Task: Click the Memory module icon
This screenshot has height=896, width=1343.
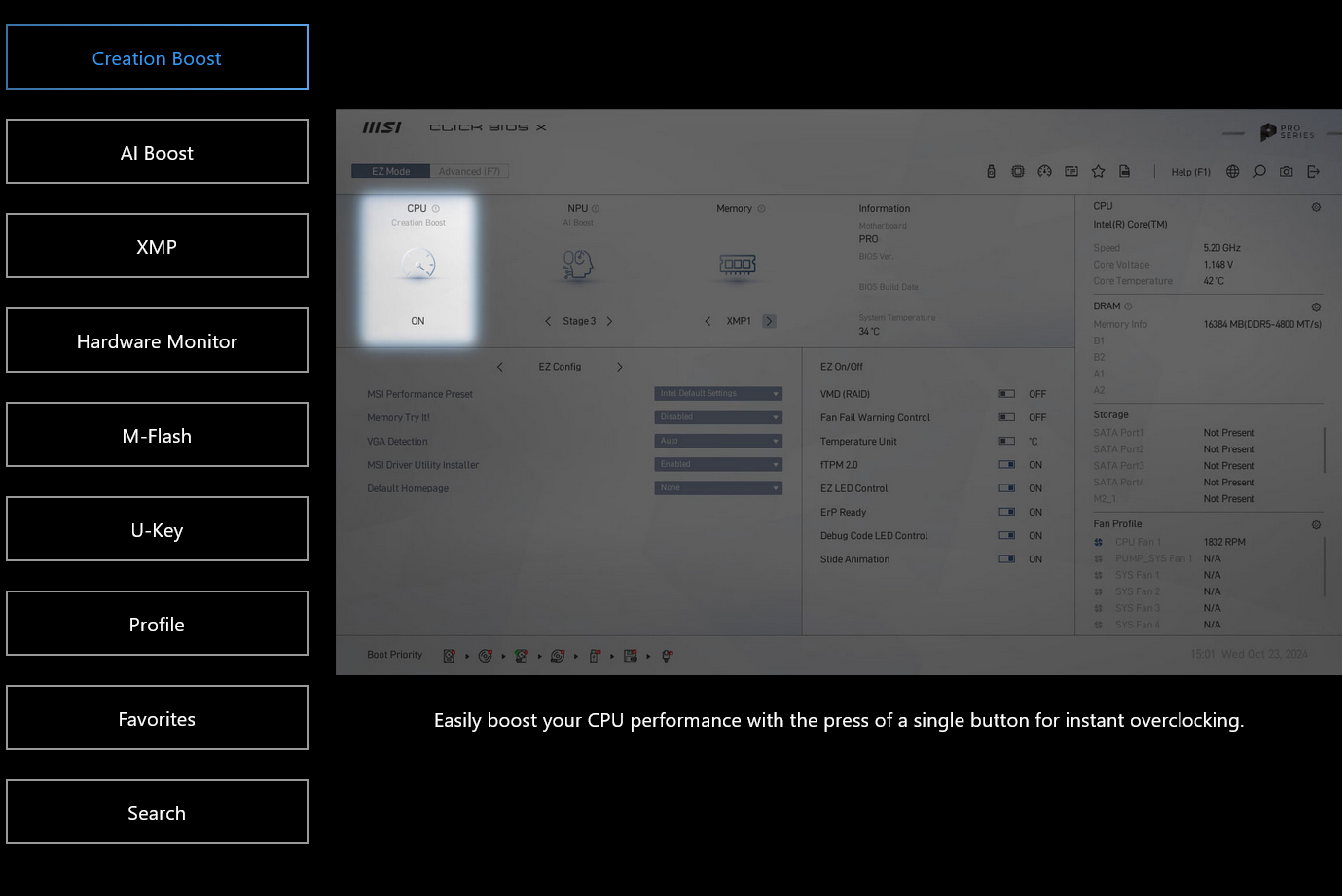Action: 738,265
